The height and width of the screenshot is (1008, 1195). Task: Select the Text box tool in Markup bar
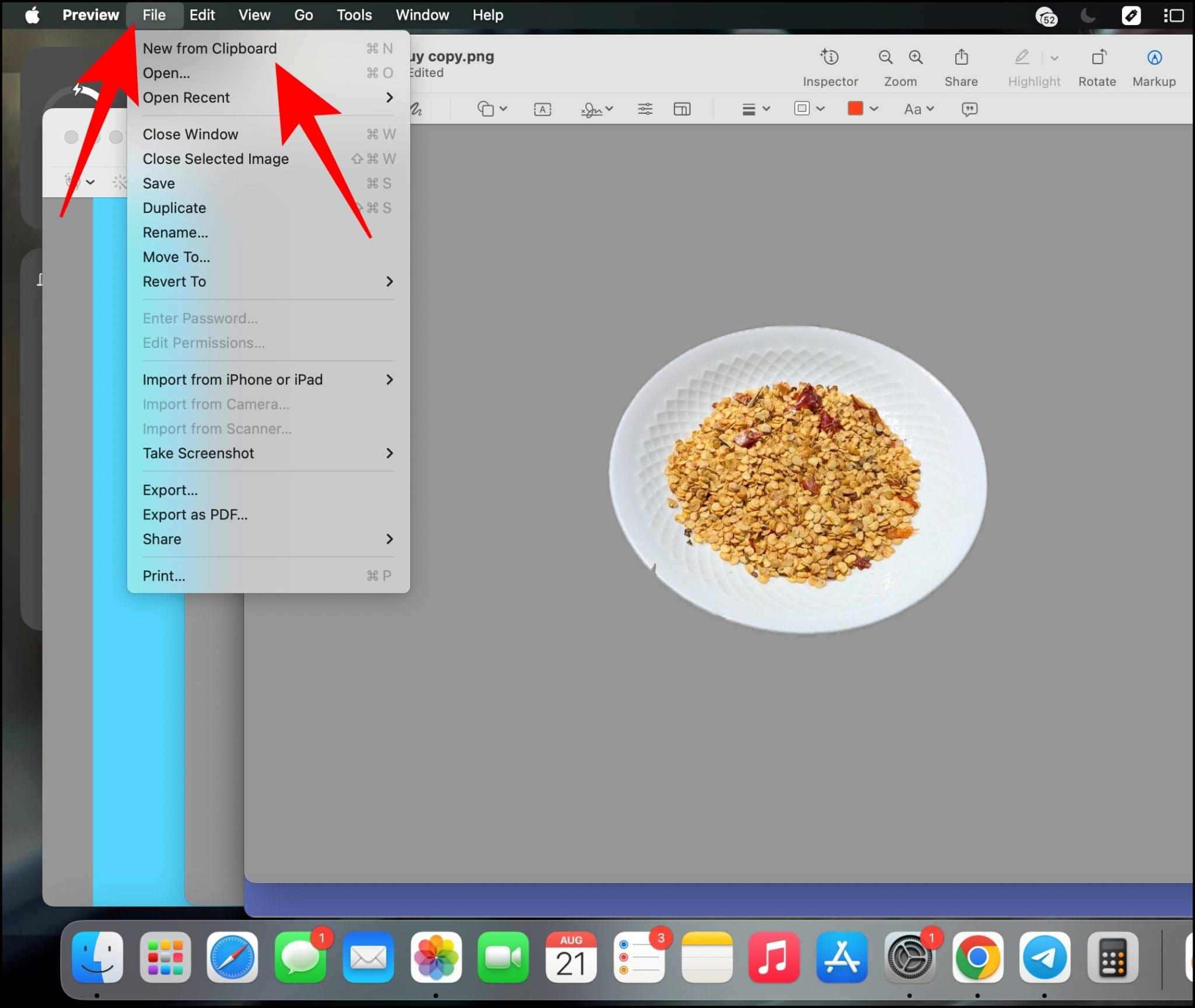[541, 109]
